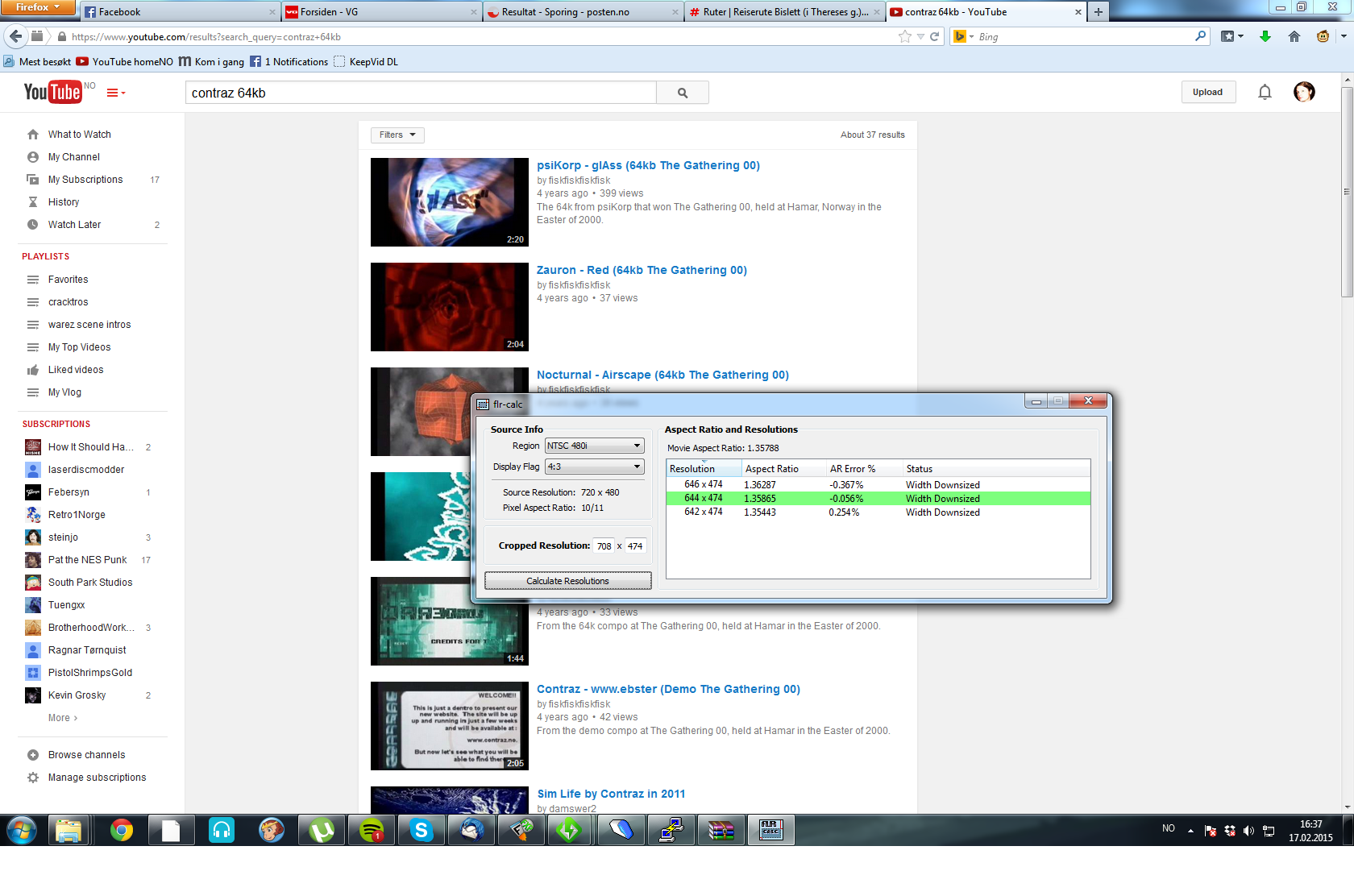Screen dimensions: 1354x896
Task: Open psiKorp - glAss video link
Action: [x=648, y=165]
